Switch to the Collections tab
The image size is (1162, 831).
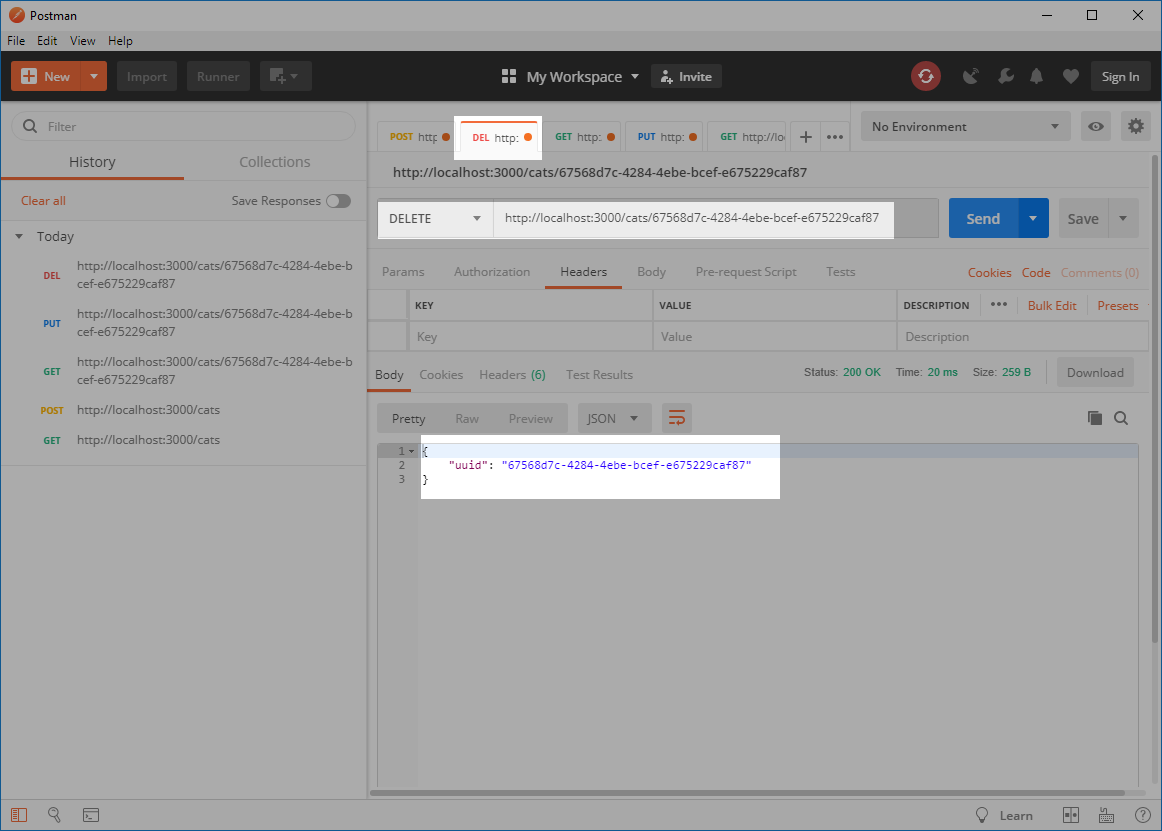pos(275,162)
